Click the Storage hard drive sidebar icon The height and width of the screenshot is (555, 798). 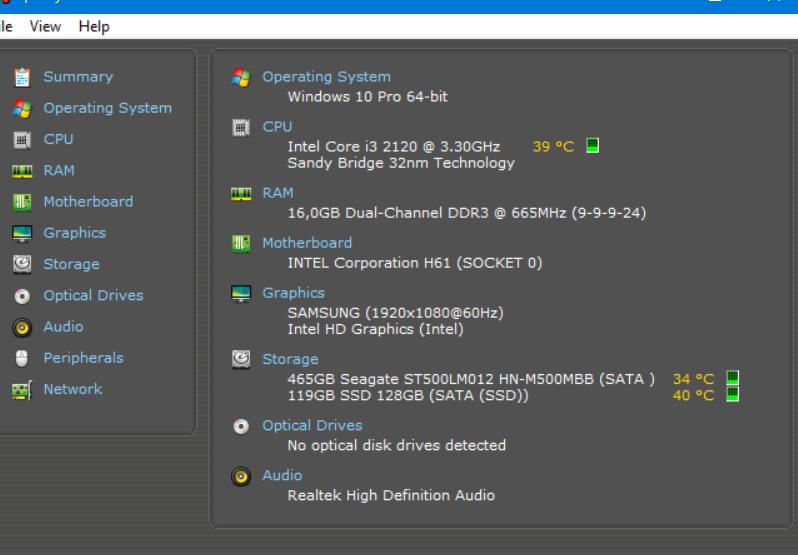[22, 265]
